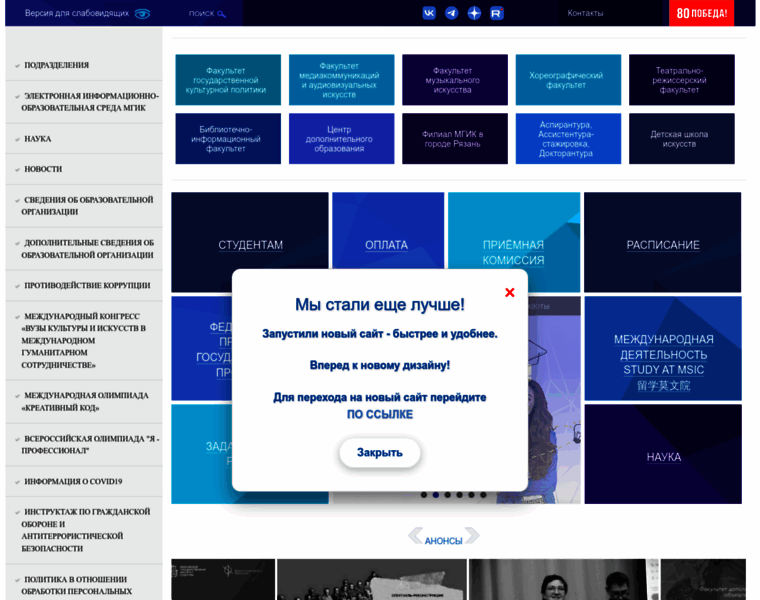The width and height of the screenshot is (760, 600).
Task: Select the last carousel dot
Action: coord(483,495)
